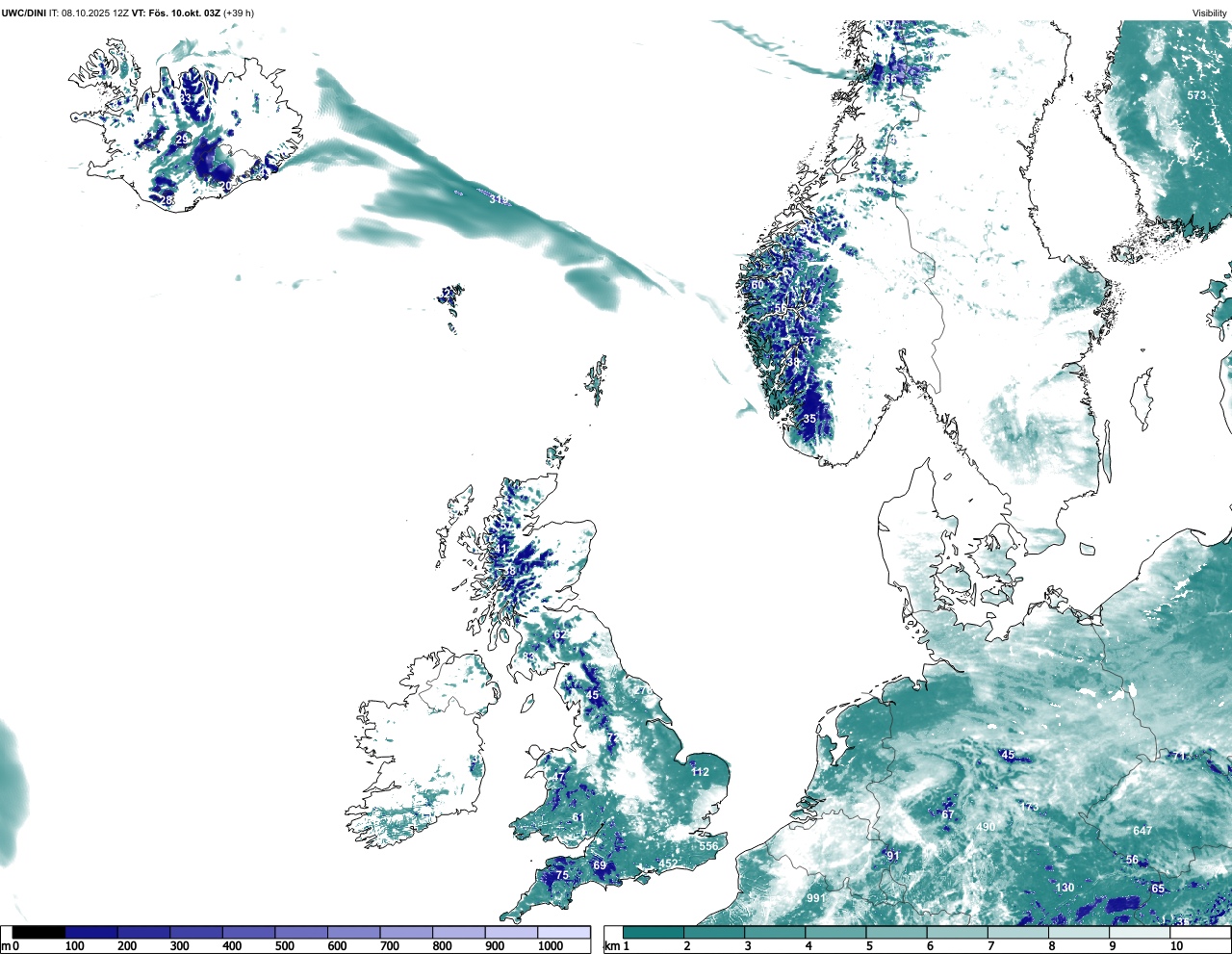Click the '61' value over Wales

577,817
